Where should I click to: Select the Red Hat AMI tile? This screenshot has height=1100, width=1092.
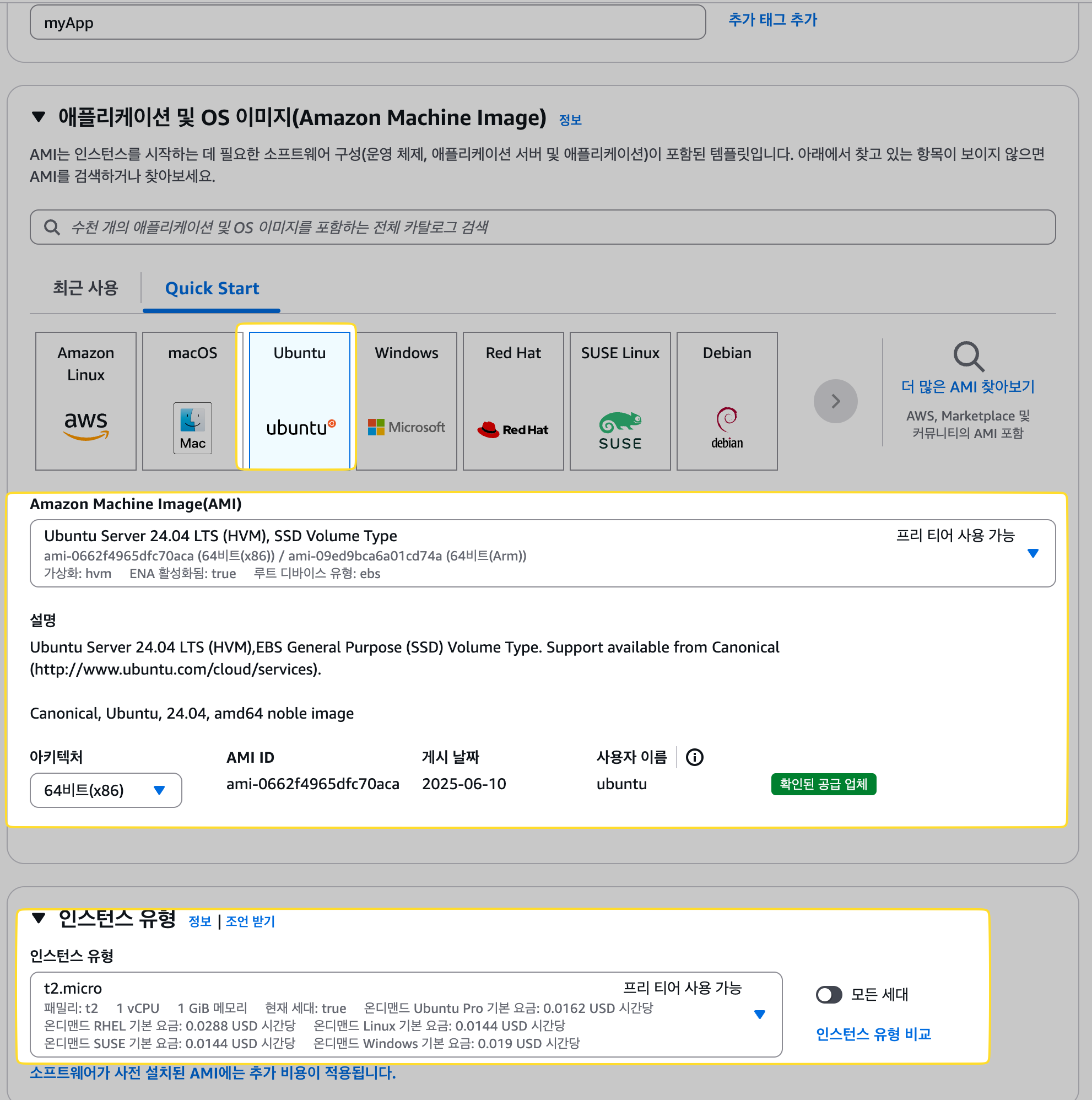click(513, 401)
